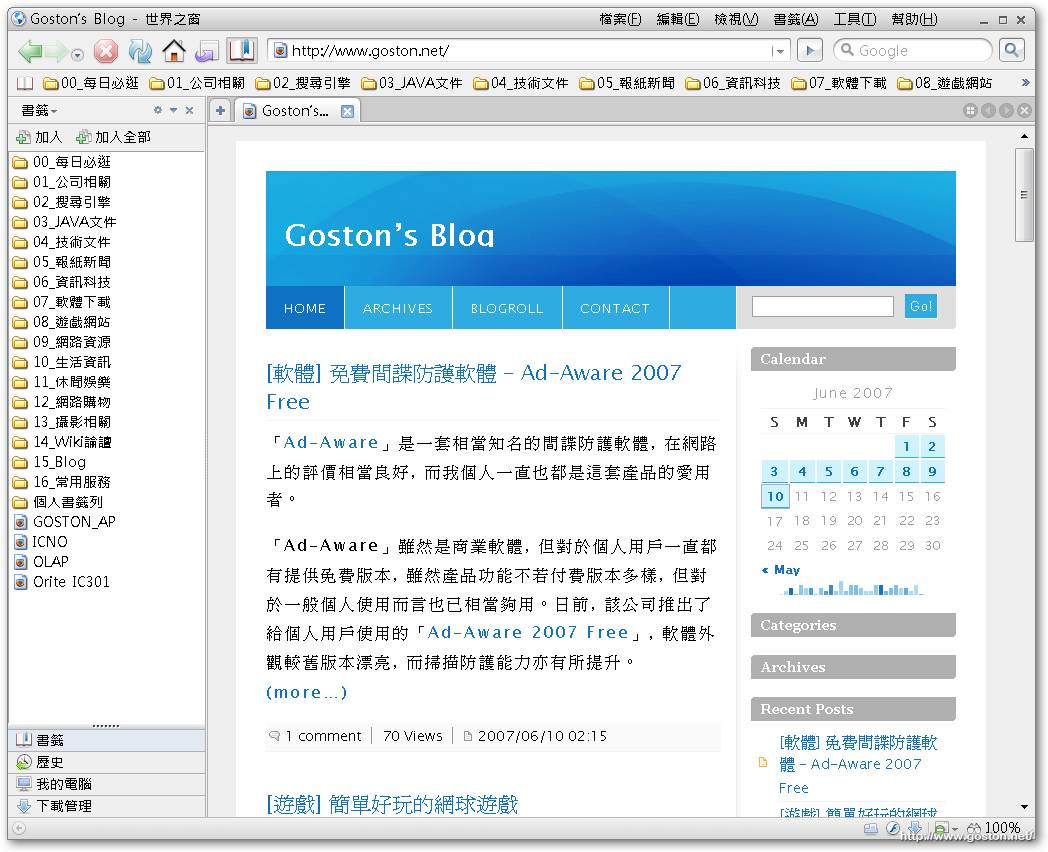Refresh the page with the blue arrows icon
This screenshot has height=852, width=1048.
140,51
